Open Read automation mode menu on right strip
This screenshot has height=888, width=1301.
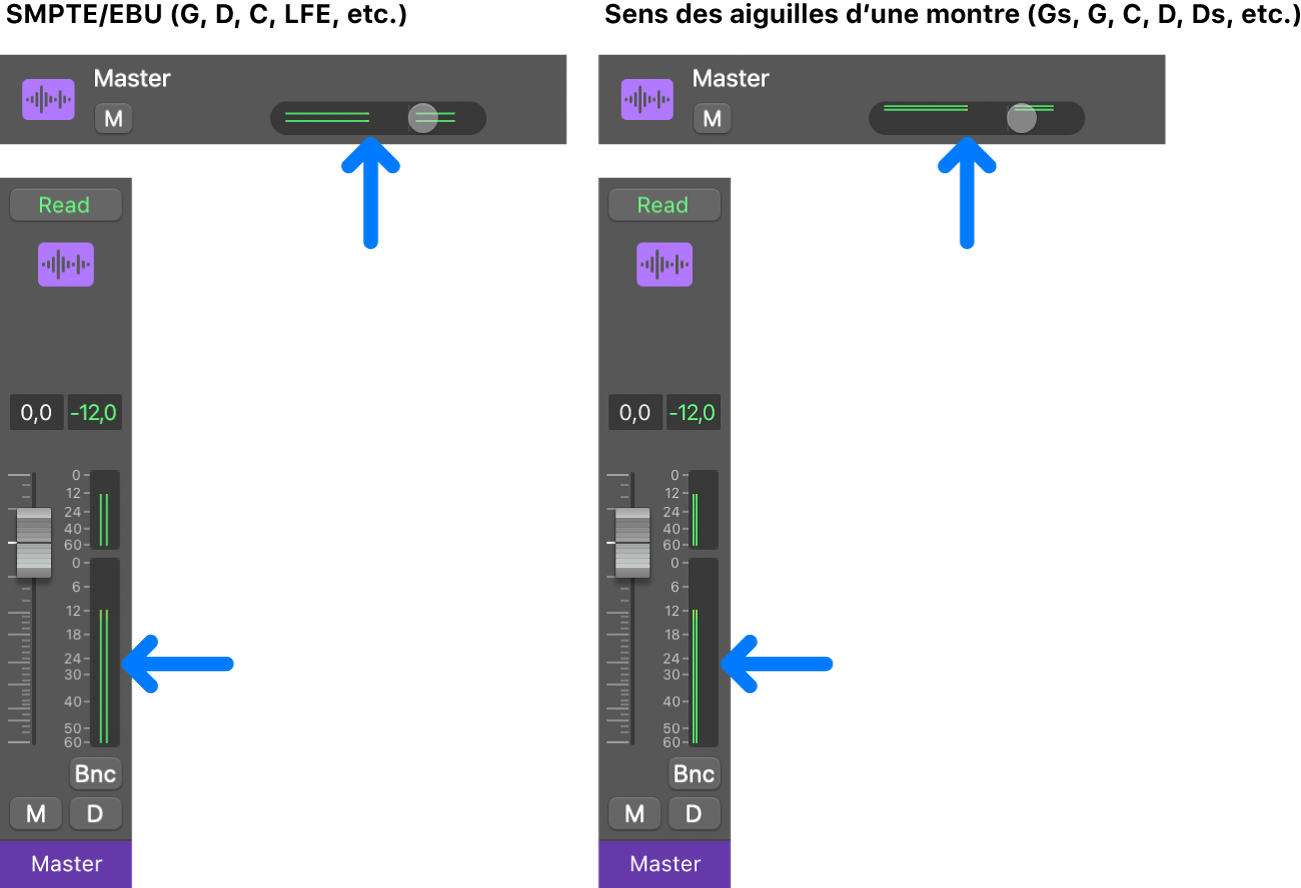point(664,205)
